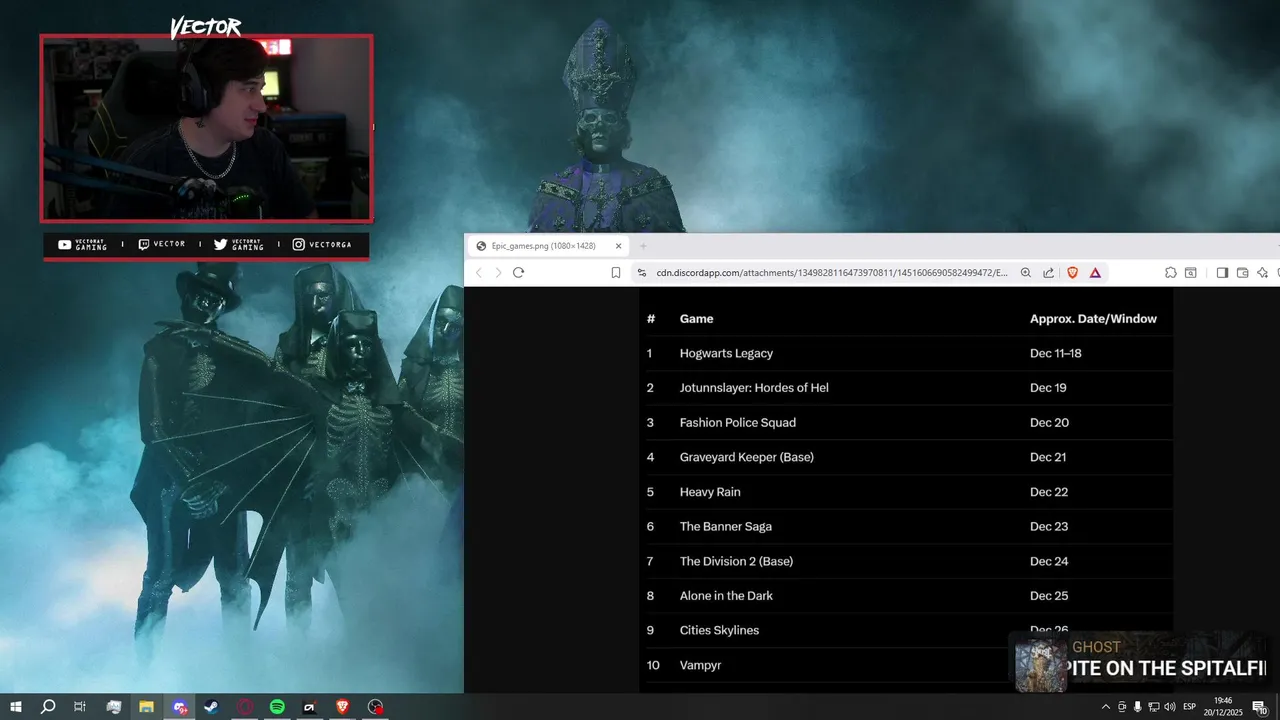Screen dimensions: 1280x720
Task: Click the microphone tray icon
Action: [x=1137, y=707]
